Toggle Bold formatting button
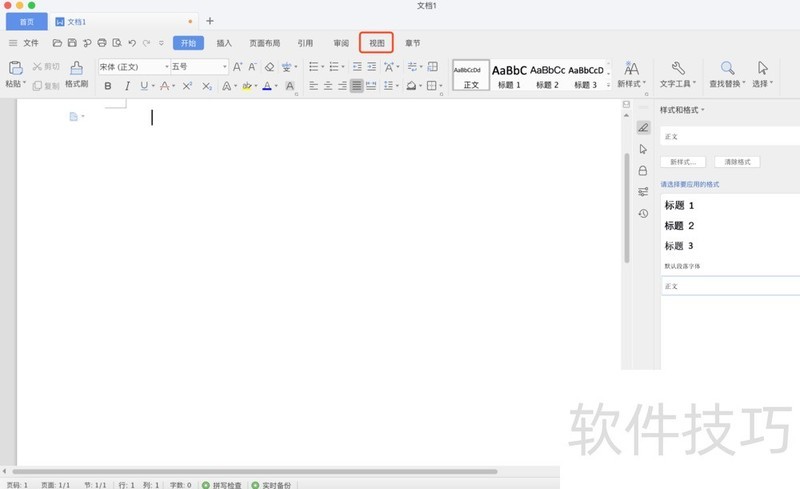Screen dimensions: 800x489 108,87
